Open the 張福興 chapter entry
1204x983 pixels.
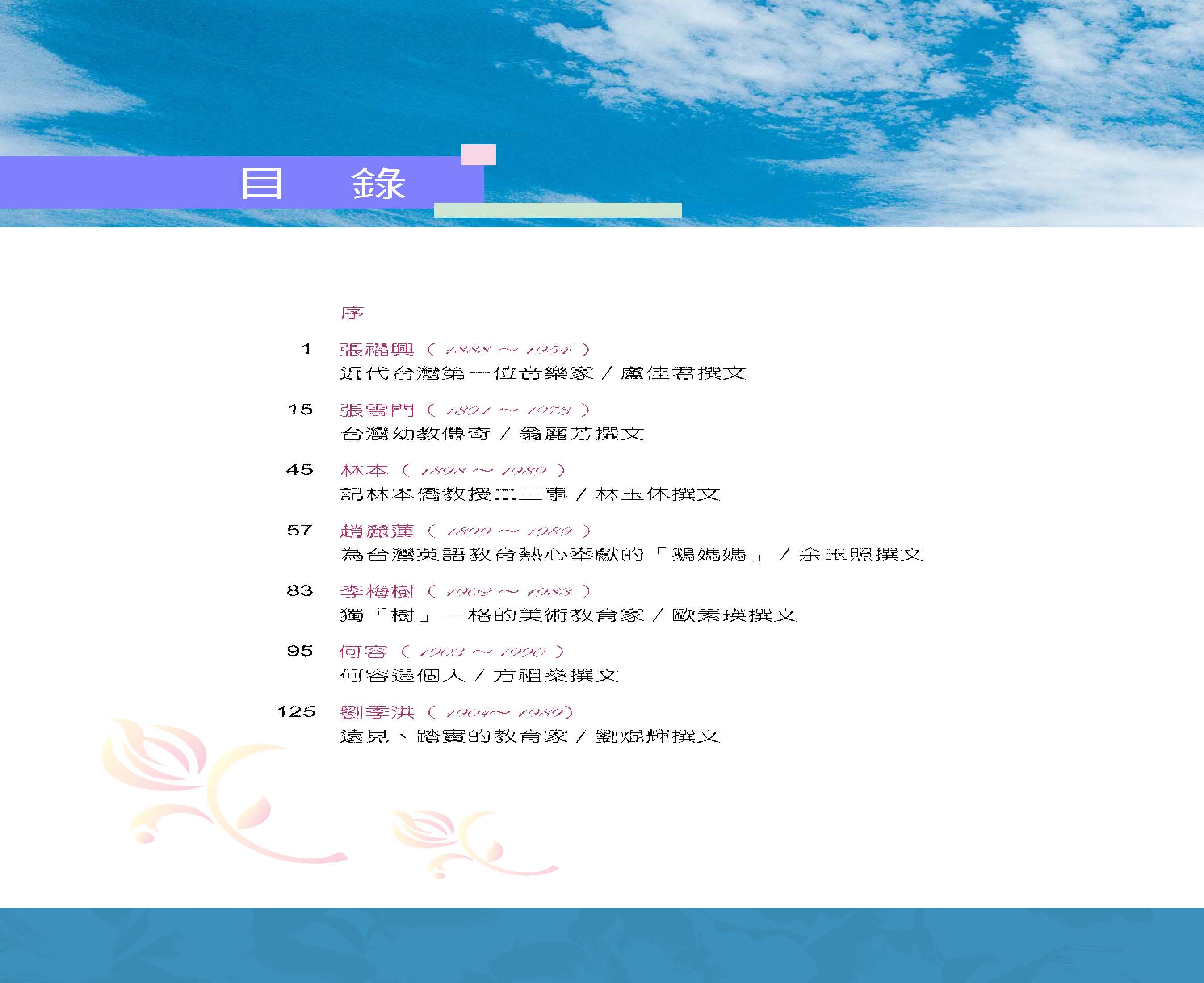coord(377,350)
